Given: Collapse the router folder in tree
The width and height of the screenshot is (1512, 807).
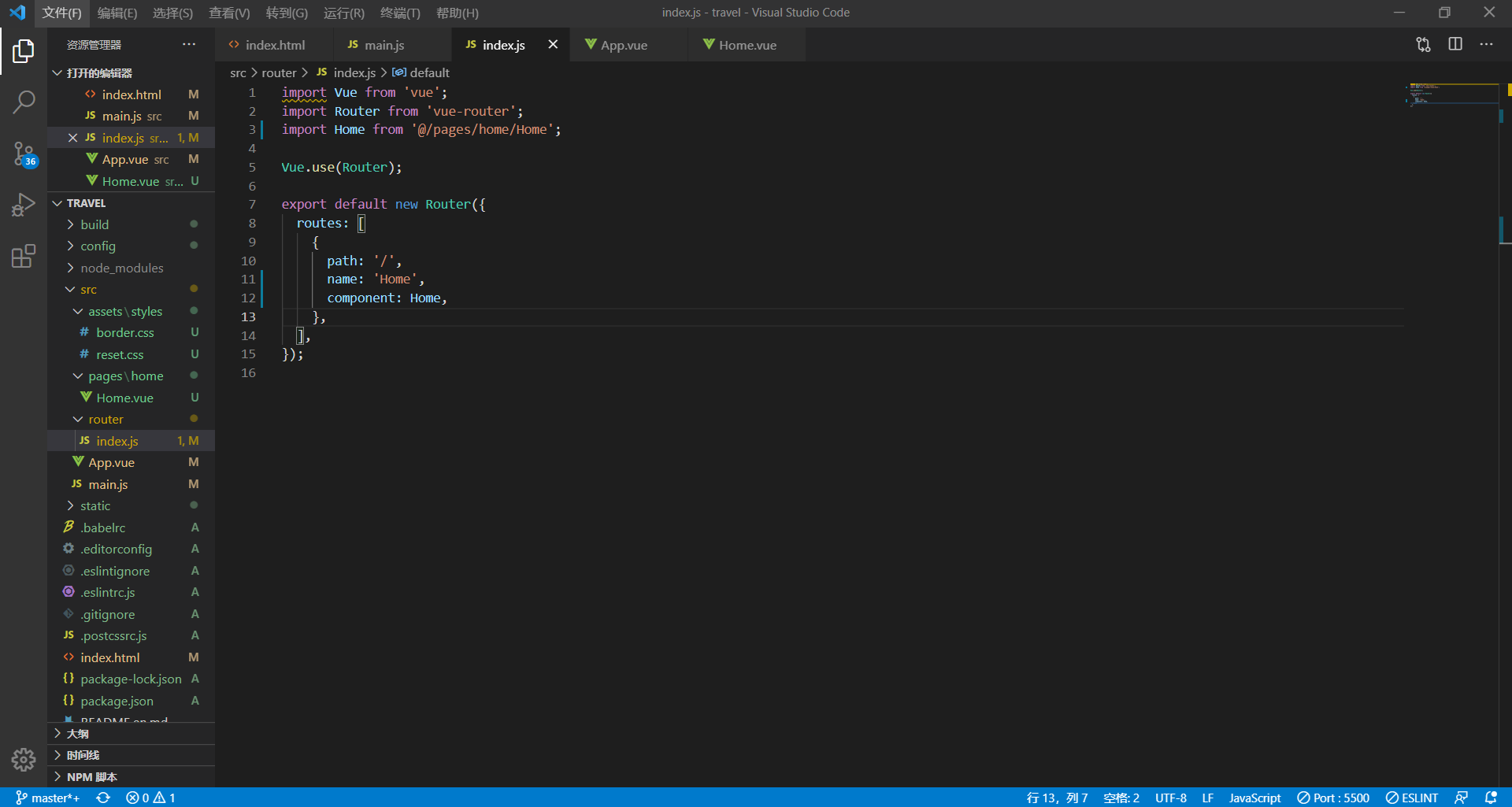Looking at the screenshot, I should [131, 420].
